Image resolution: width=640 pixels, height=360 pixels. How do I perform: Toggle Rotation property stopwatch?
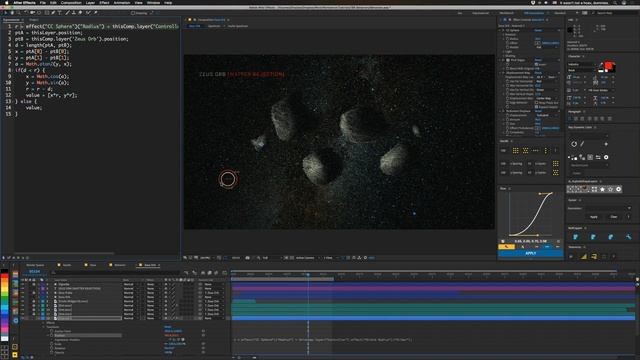coord(51,348)
